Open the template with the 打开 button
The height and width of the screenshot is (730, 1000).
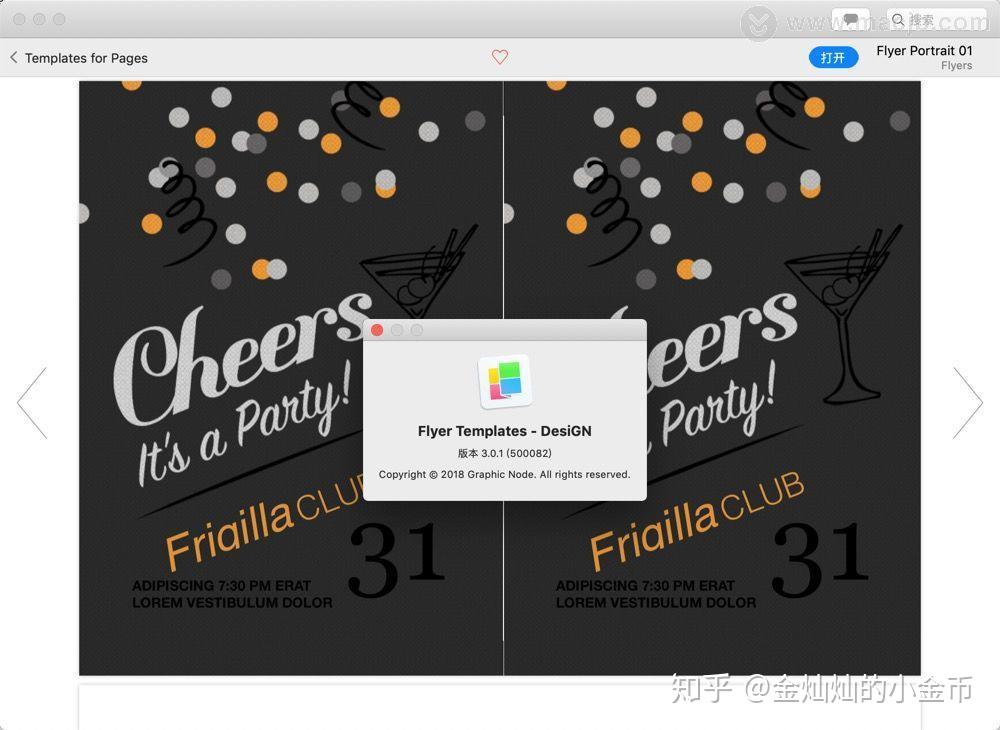point(833,57)
